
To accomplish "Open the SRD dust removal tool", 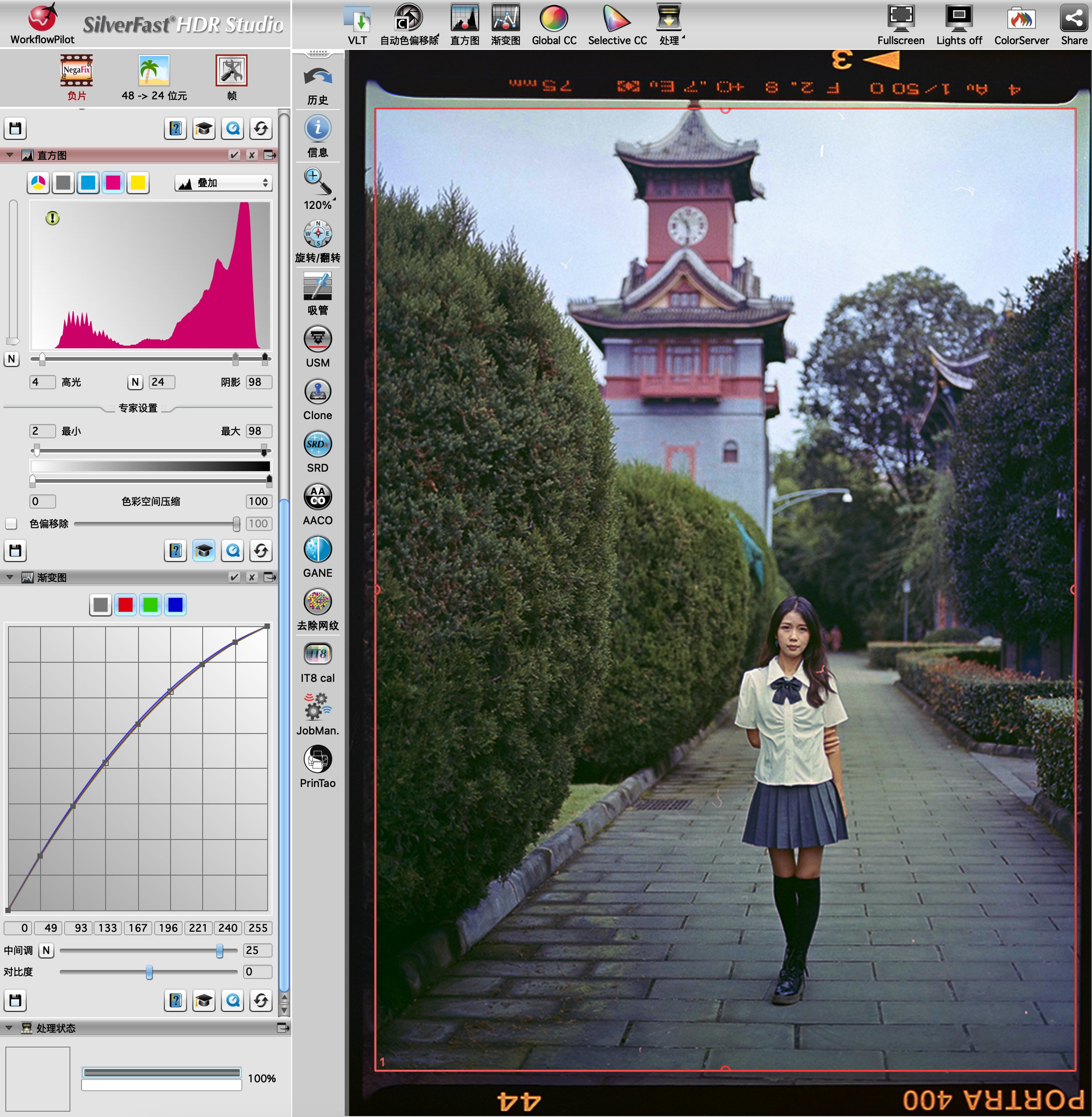I will tap(317, 444).
